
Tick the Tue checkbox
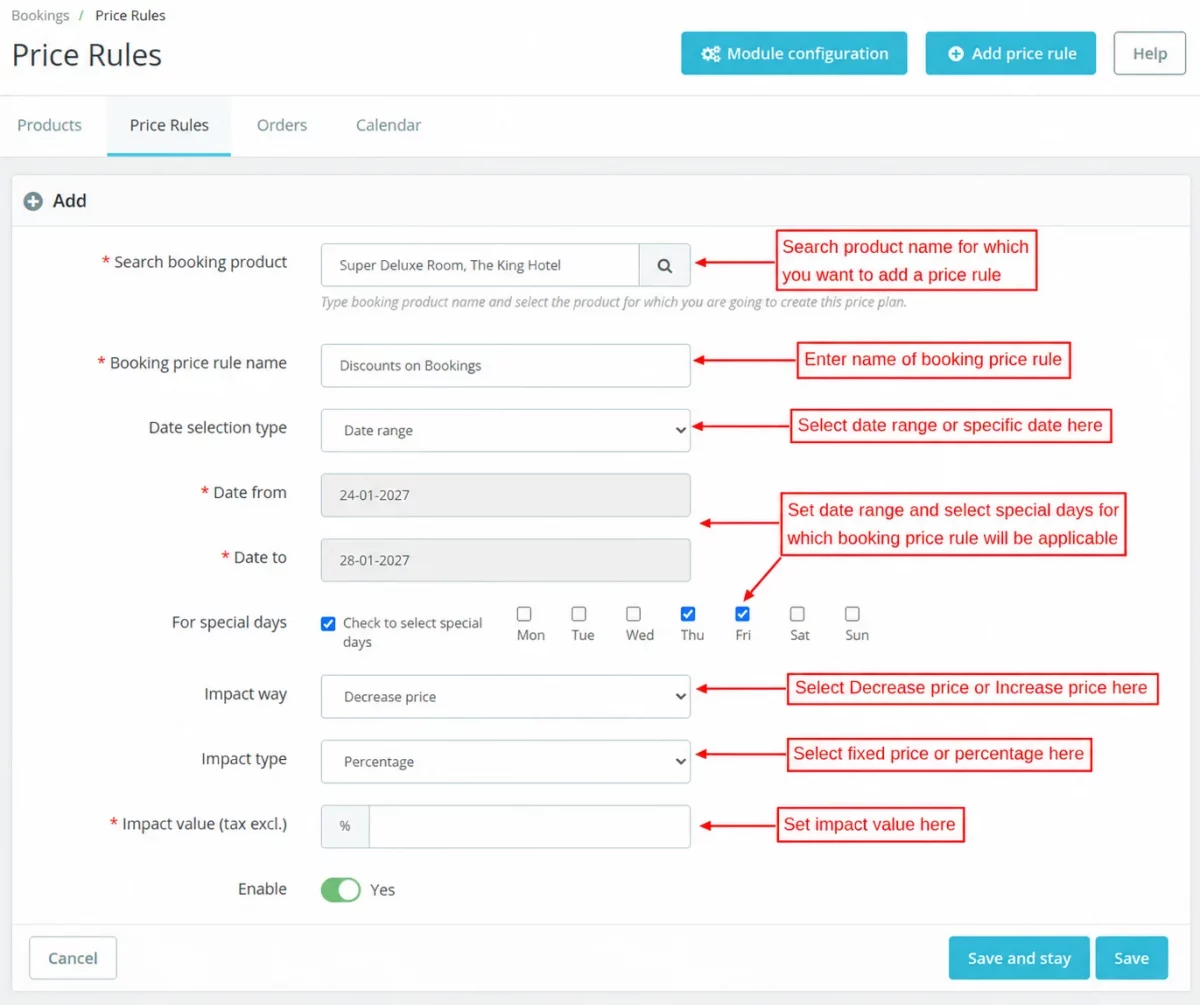click(578, 614)
